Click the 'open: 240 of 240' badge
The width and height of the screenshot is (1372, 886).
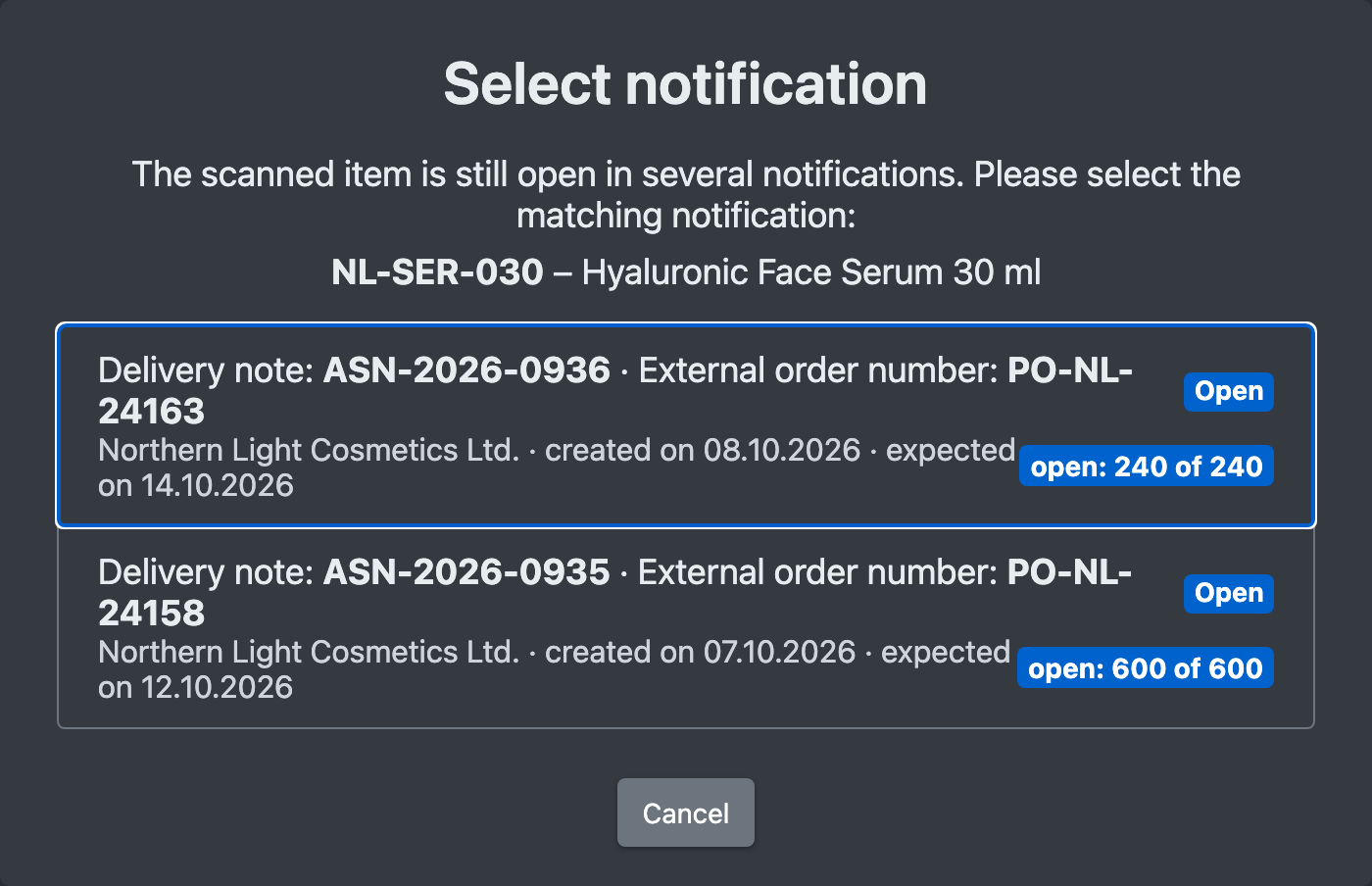(x=1147, y=466)
